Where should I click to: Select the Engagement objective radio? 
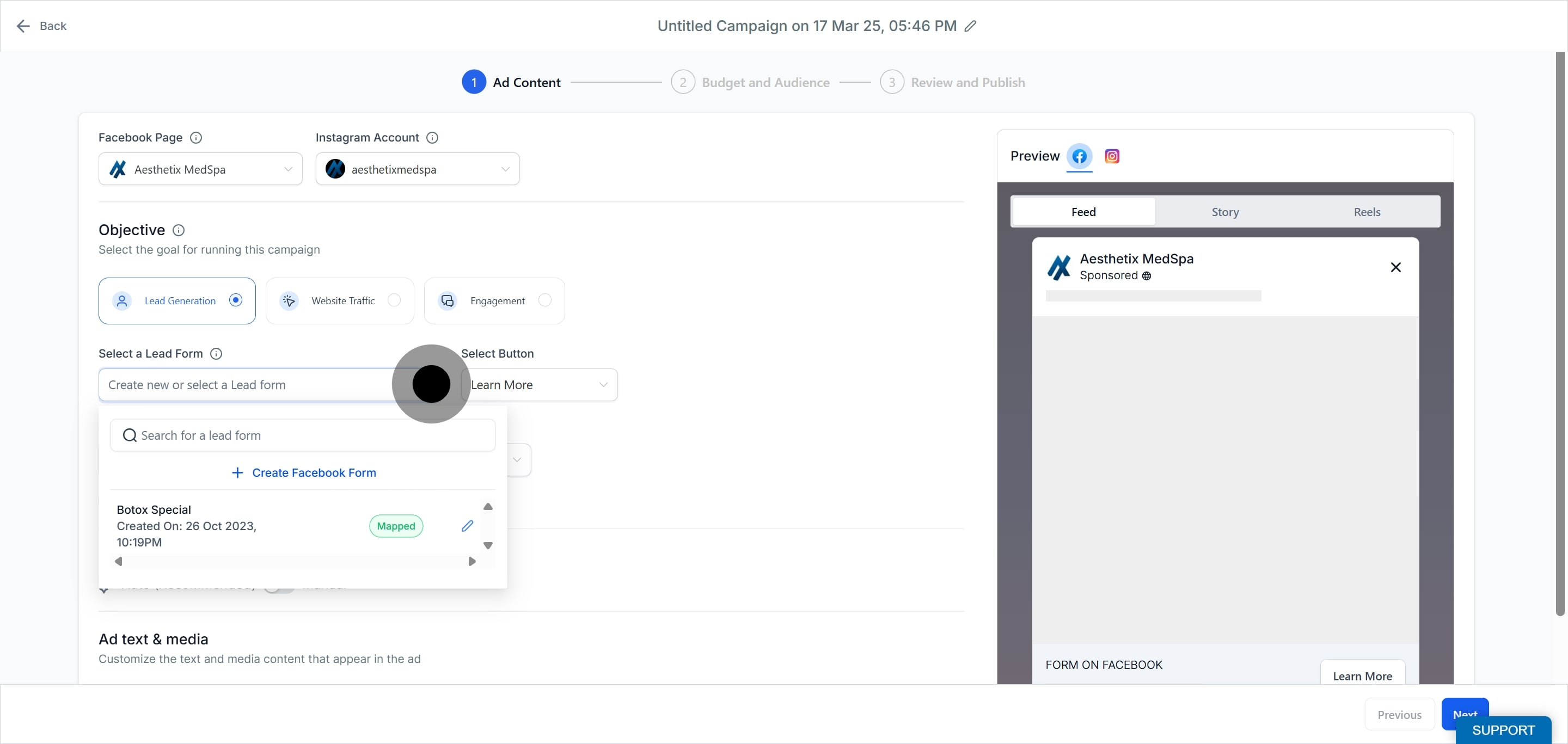[x=545, y=300]
